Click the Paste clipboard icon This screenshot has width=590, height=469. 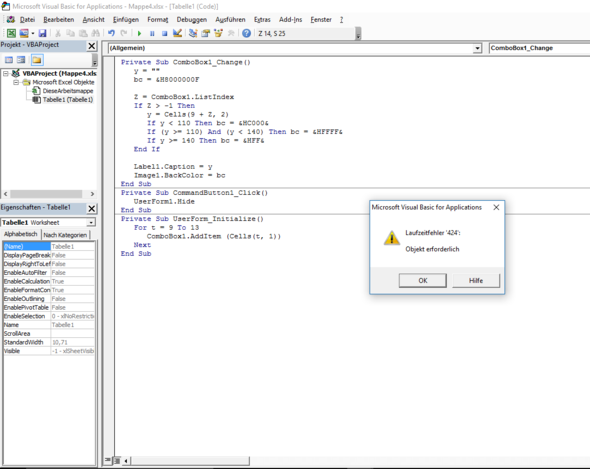tap(83, 33)
